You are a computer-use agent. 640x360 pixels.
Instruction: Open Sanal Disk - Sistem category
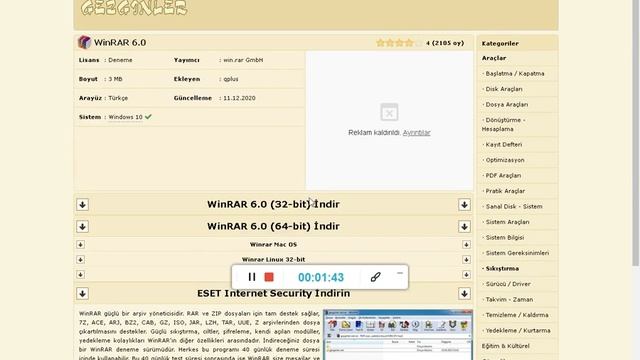[x=514, y=207]
